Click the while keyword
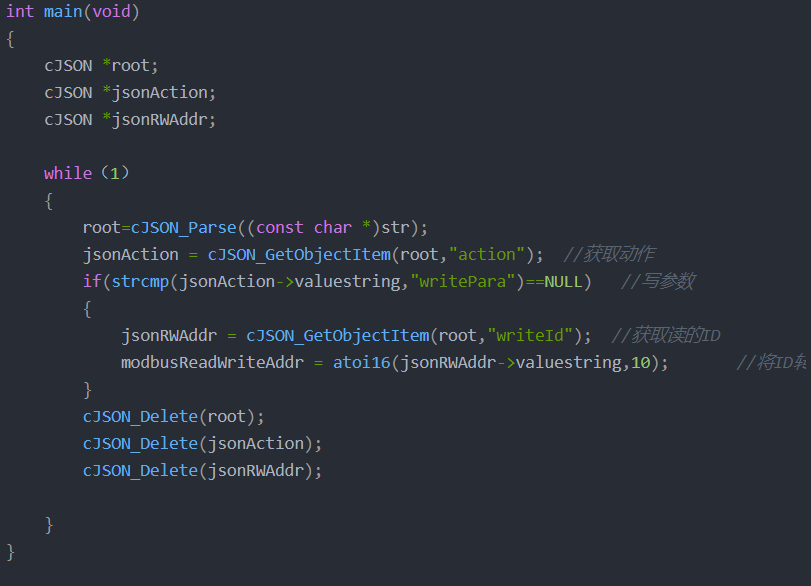 tap(67, 173)
